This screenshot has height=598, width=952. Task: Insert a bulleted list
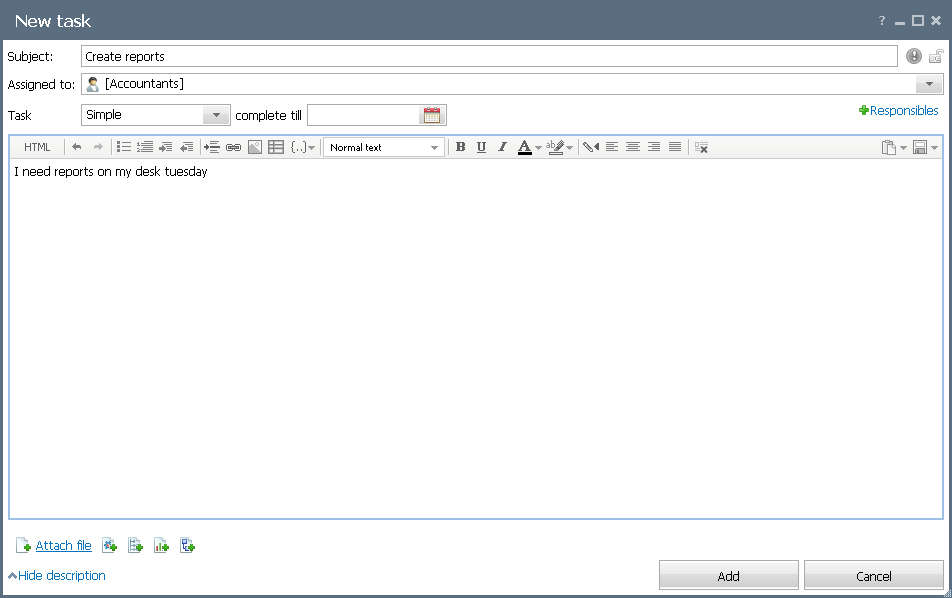coord(124,147)
